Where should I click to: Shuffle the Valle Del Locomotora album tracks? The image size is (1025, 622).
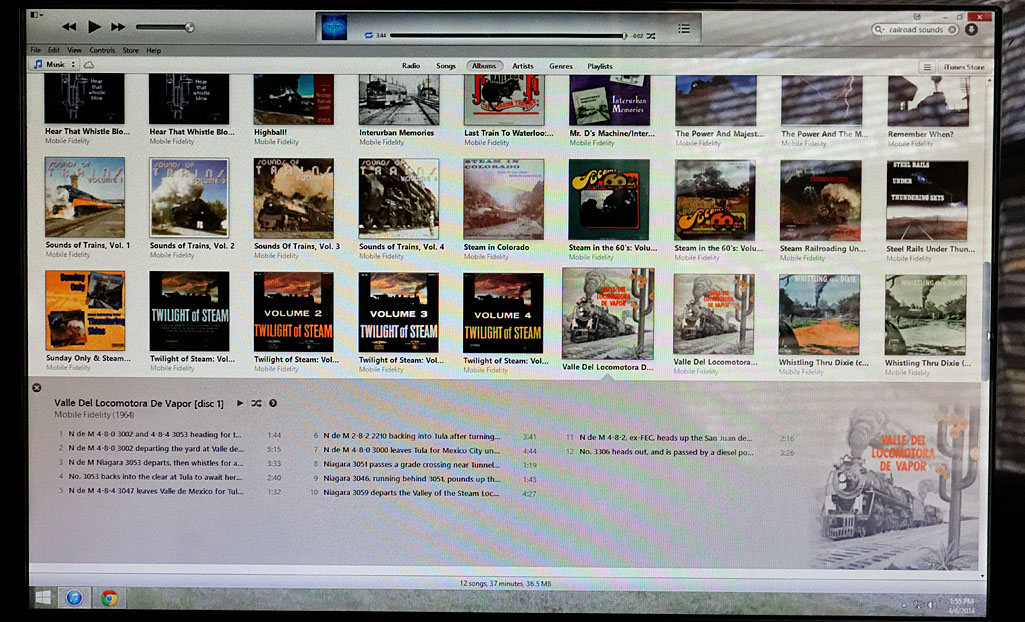coord(256,403)
